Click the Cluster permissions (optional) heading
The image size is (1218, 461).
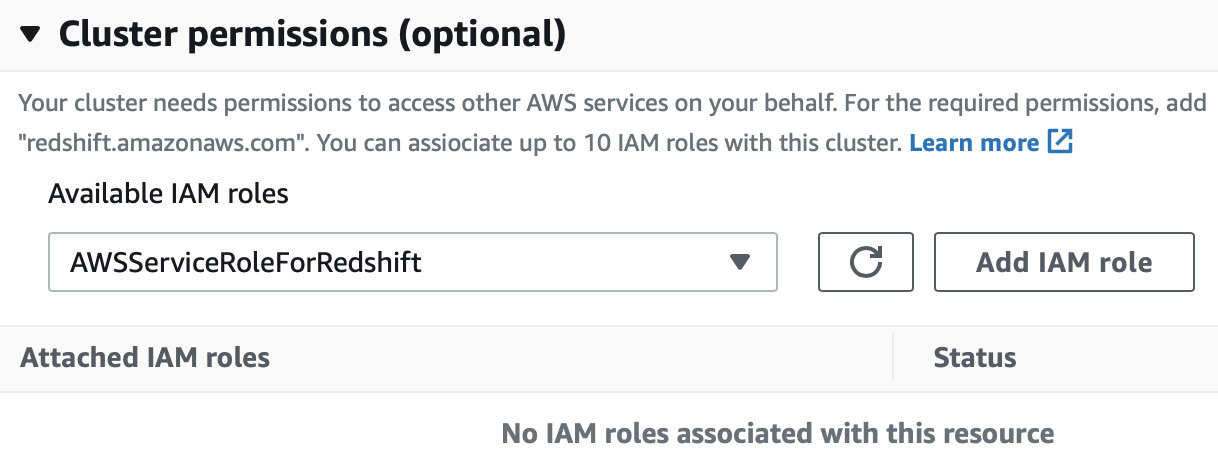tap(313, 34)
